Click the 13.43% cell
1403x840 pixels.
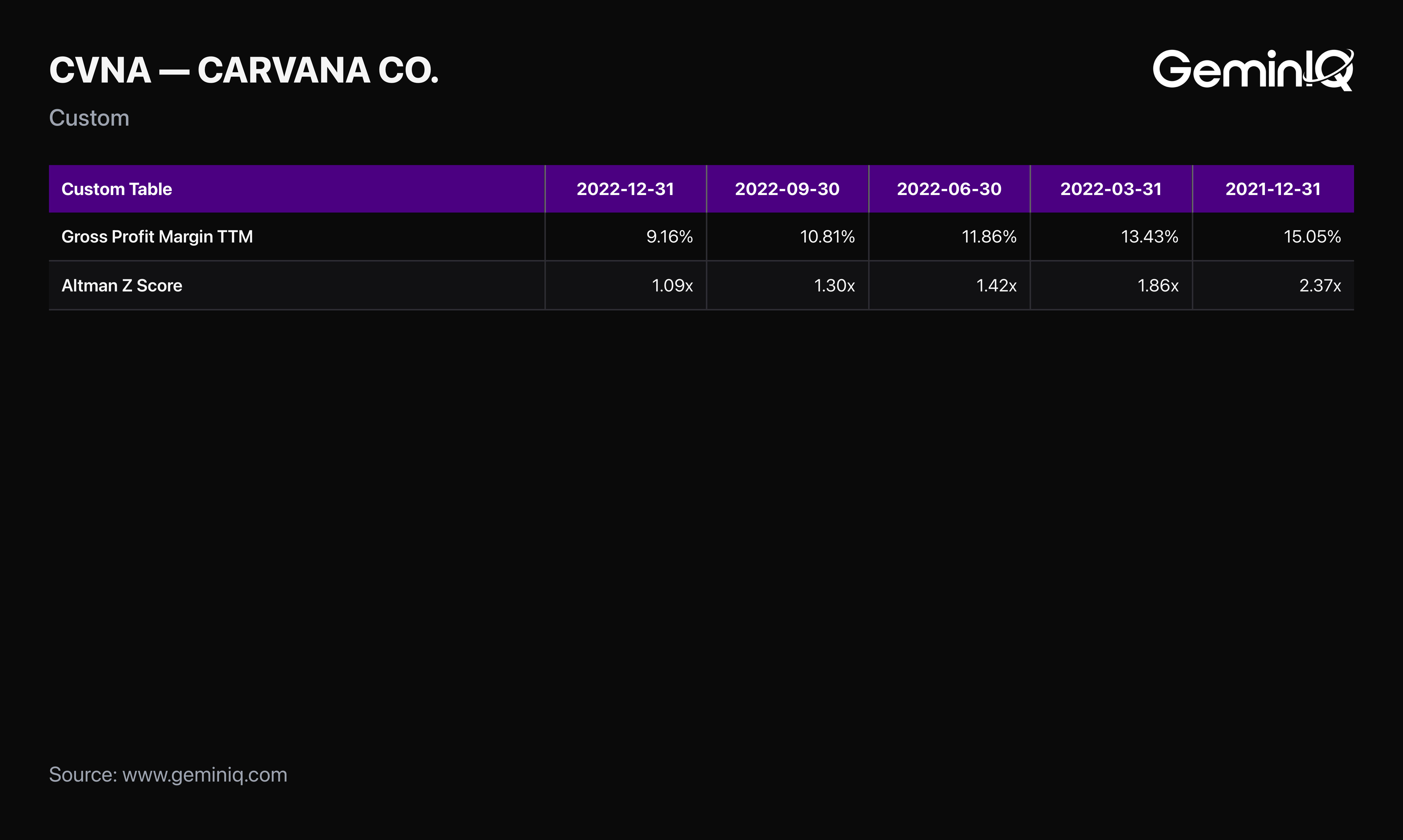tap(1111, 237)
